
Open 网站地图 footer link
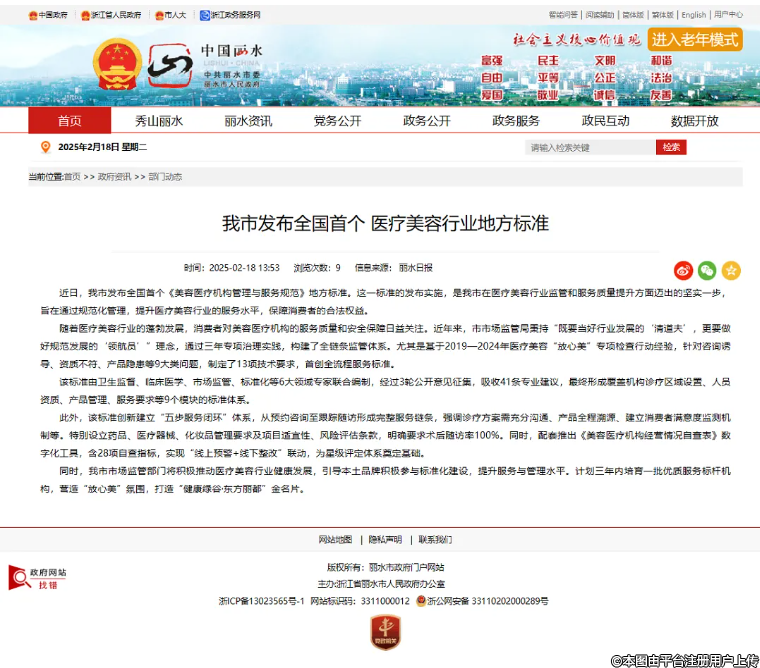[335, 539]
